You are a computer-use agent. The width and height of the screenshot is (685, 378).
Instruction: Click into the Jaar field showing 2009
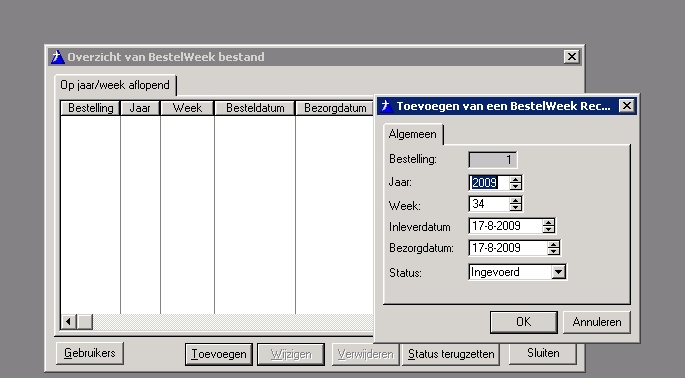(x=489, y=183)
